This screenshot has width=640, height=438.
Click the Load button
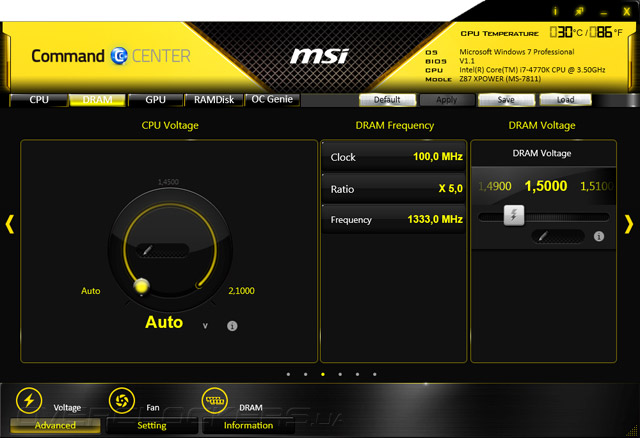565,100
